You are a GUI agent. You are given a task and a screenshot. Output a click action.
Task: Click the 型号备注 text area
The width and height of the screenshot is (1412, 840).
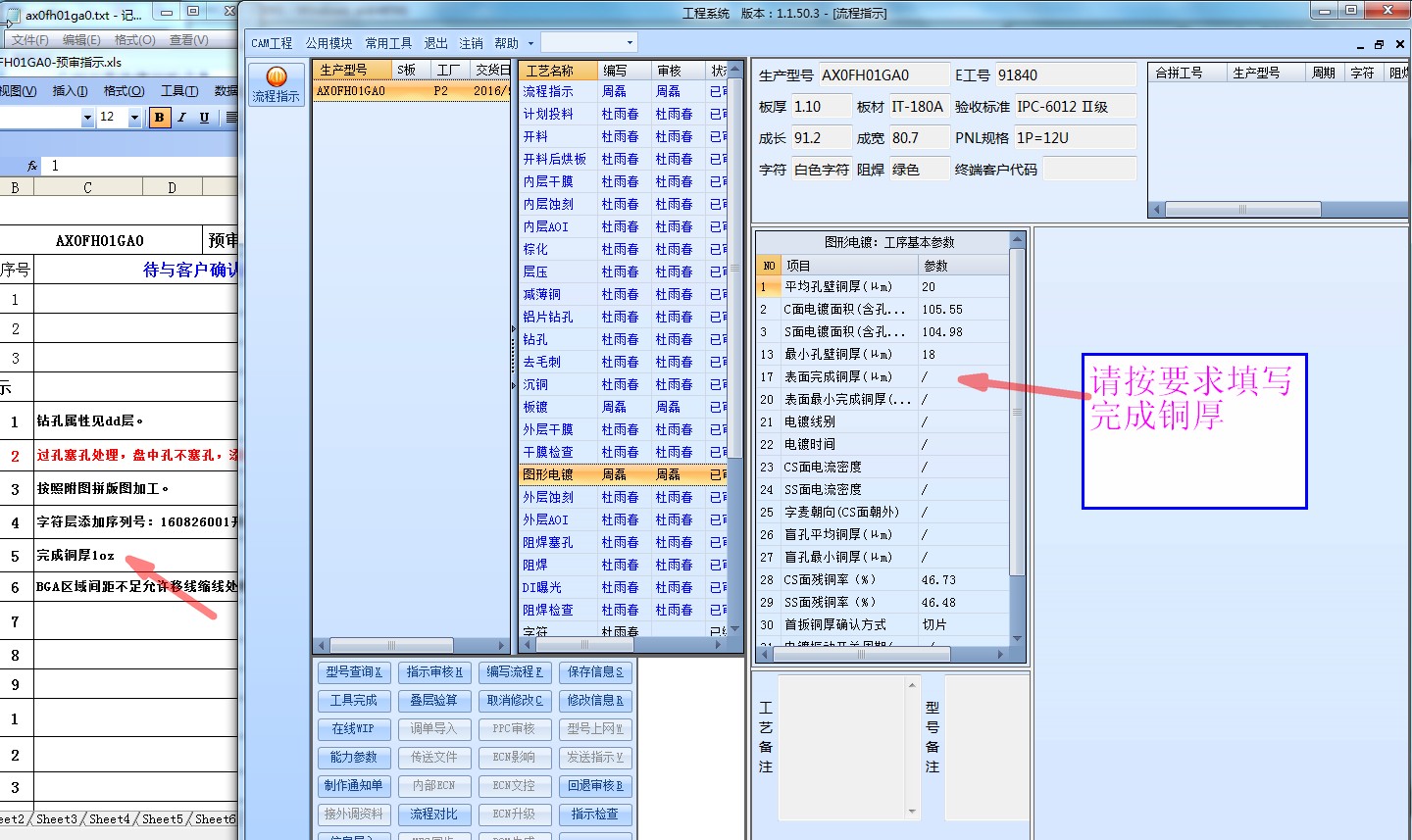point(986,746)
